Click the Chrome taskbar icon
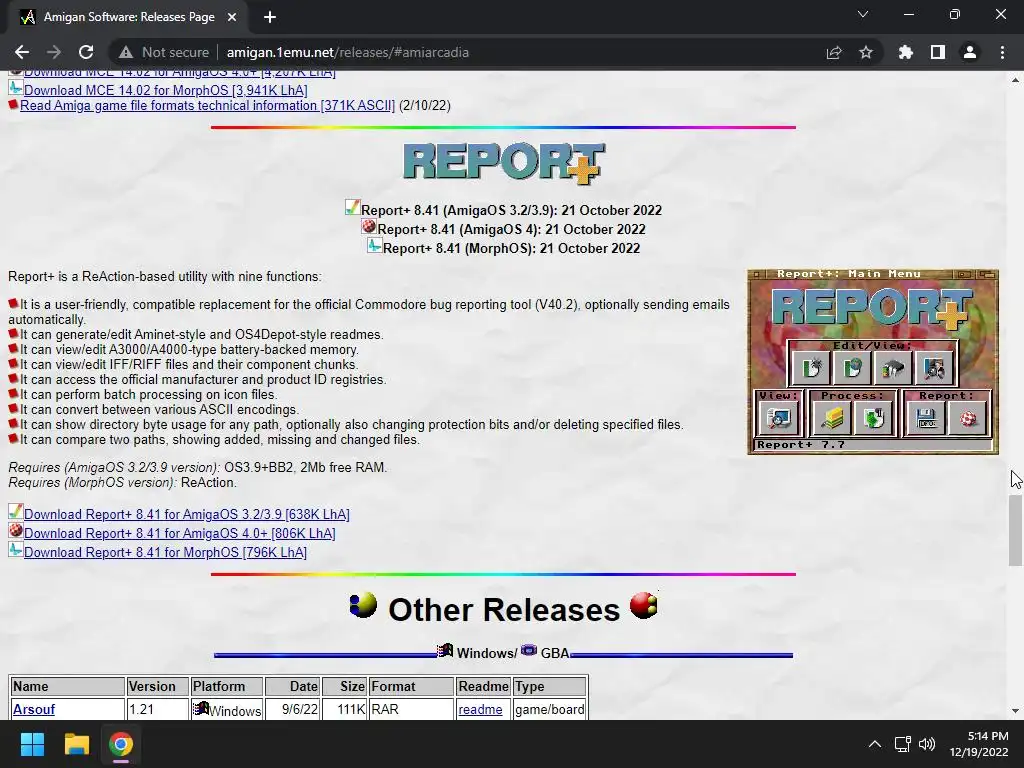This screenshot has width=1024, height=768. (121, 744)
